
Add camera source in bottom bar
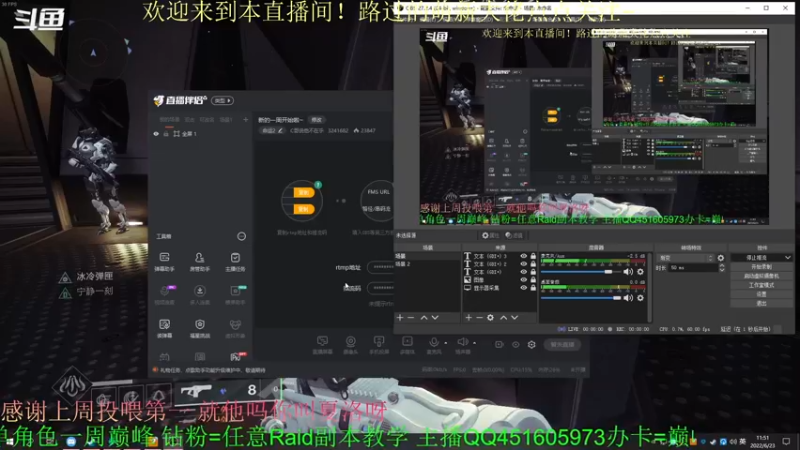(351, 344)
